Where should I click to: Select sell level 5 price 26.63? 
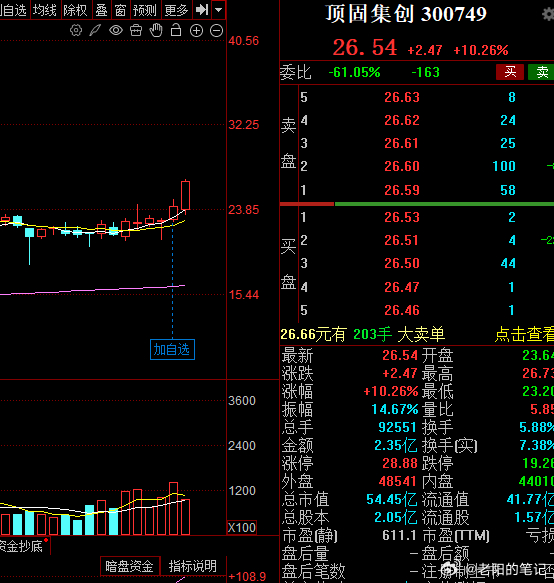point(402,97)
